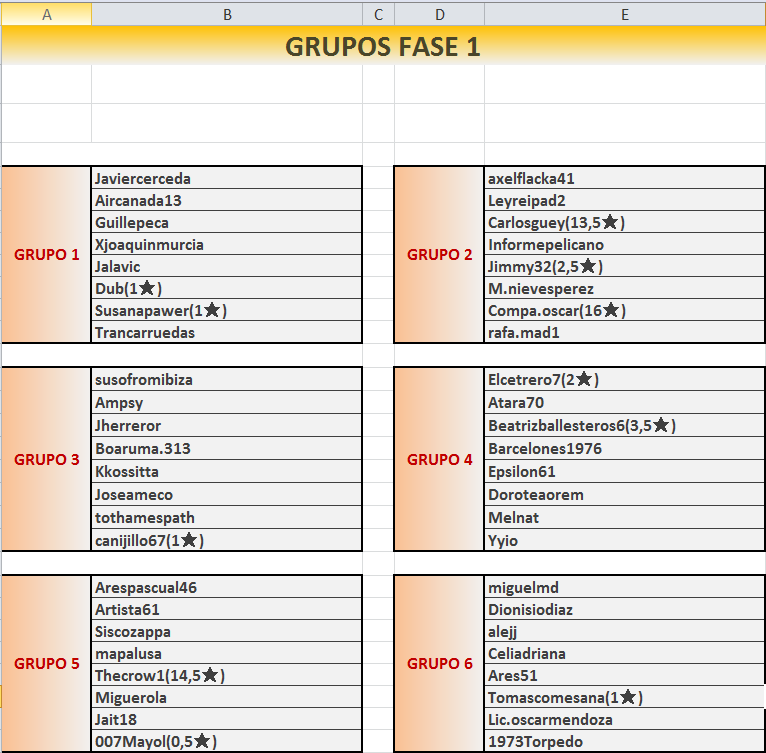Select the GRUPO 6 label cell
This screenshot has height=753, width=766.
[439, 664]
